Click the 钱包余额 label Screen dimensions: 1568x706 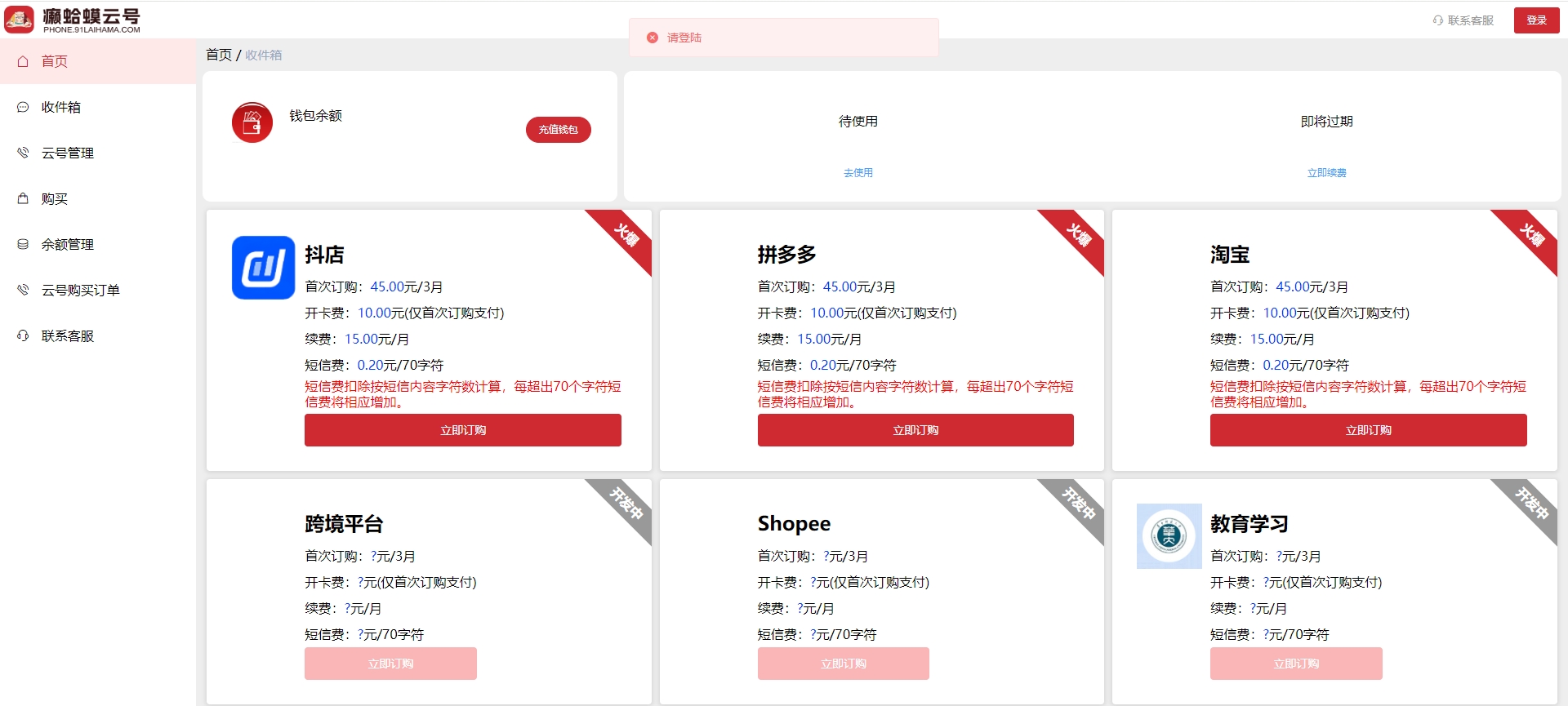click(316, 116)
